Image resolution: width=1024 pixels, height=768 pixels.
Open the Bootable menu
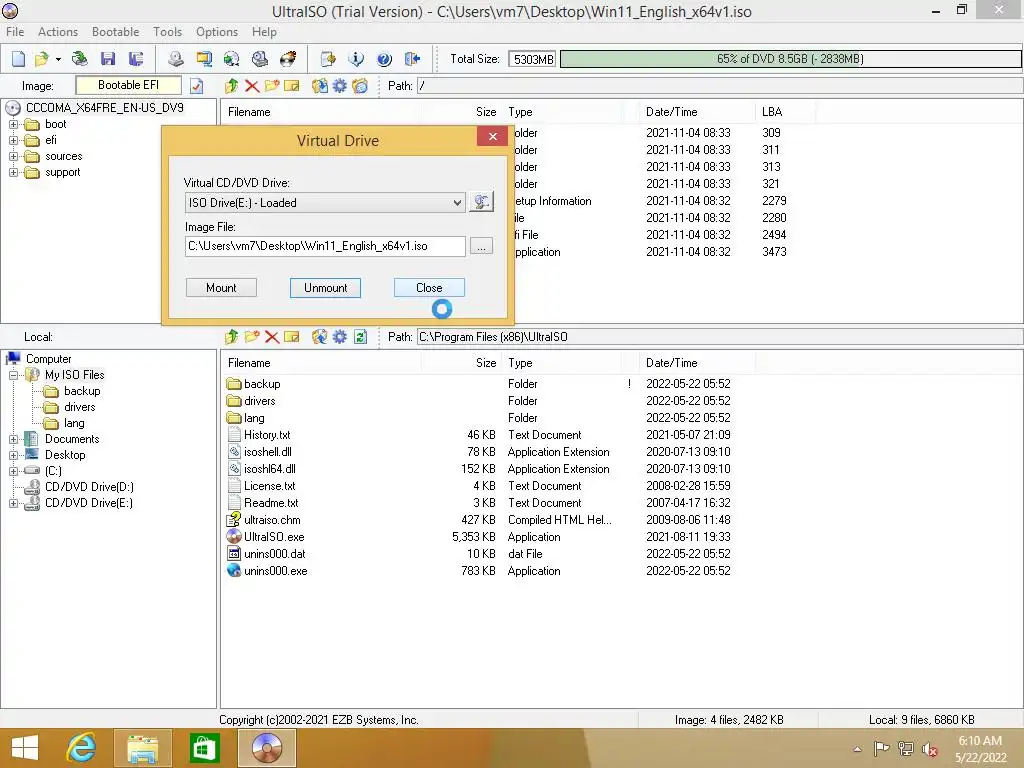click(116, 31)
